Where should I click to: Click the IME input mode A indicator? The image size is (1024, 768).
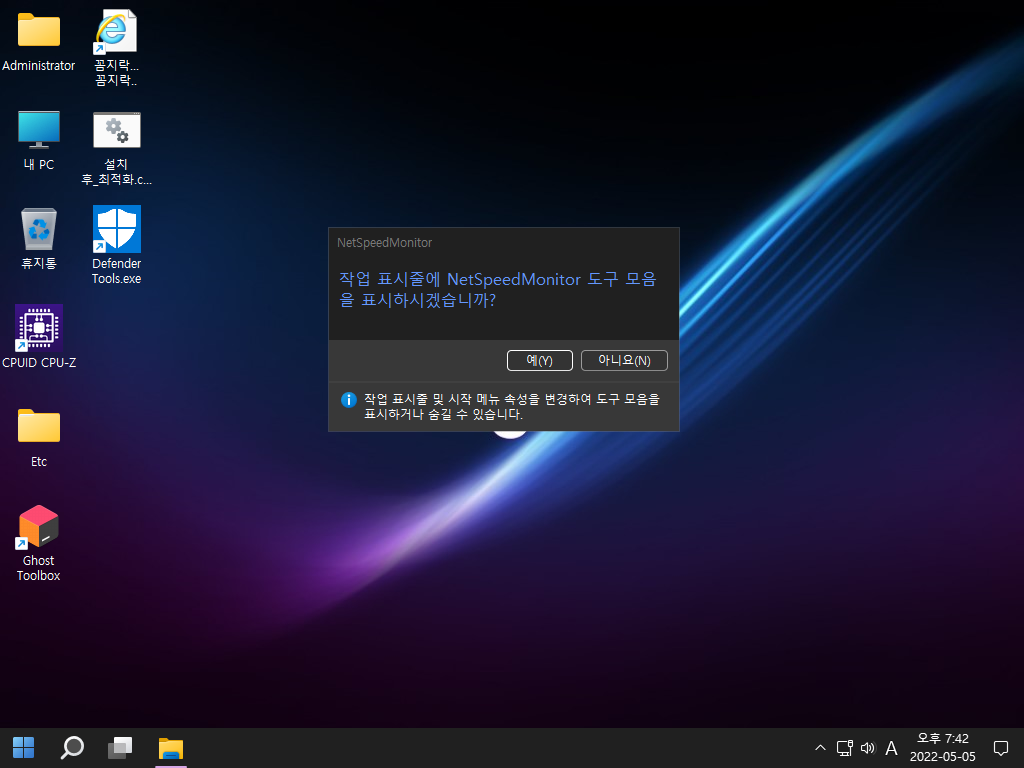[x=891, y=748]
